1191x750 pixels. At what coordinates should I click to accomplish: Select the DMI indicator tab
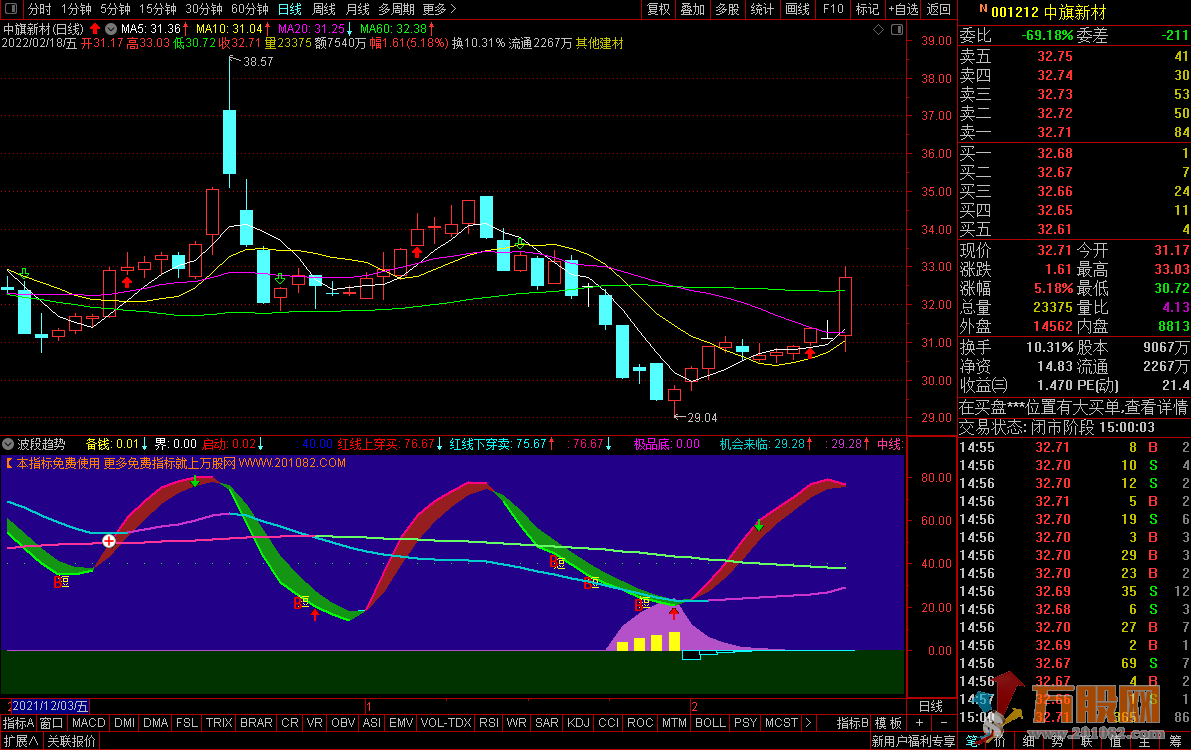coord(124,723)
